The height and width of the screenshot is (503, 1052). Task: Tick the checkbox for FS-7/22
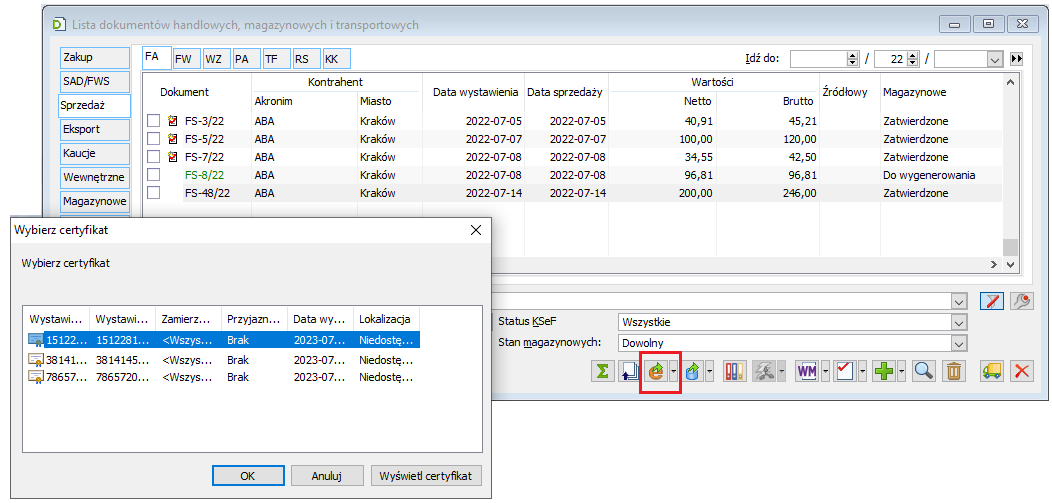(154, 158)
